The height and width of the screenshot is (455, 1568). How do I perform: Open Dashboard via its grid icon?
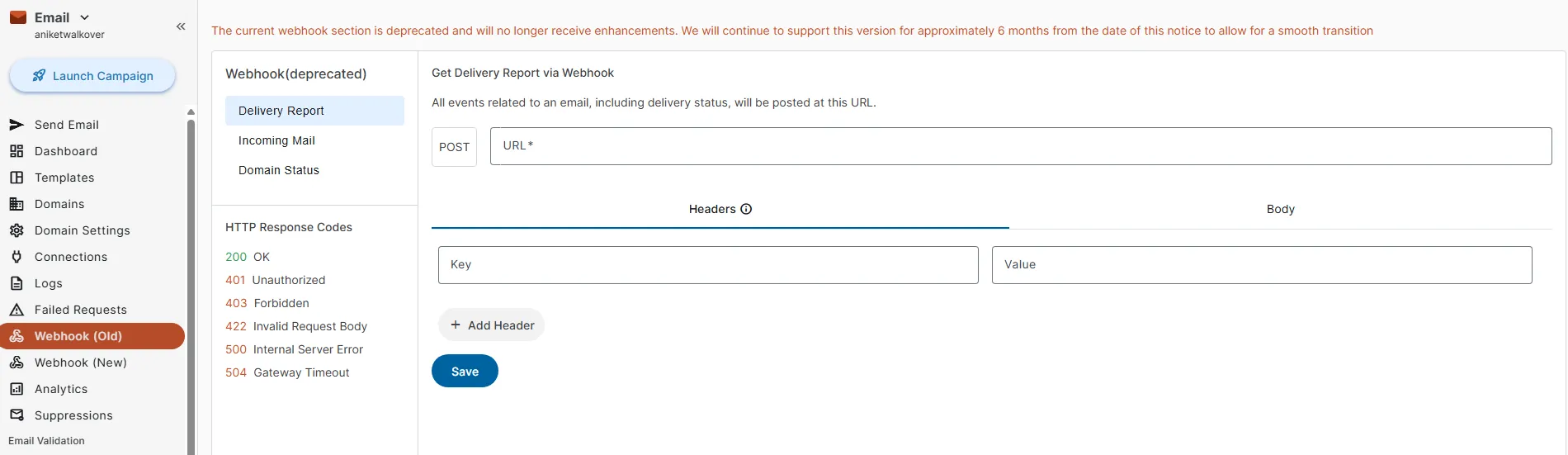click(17, 151)
